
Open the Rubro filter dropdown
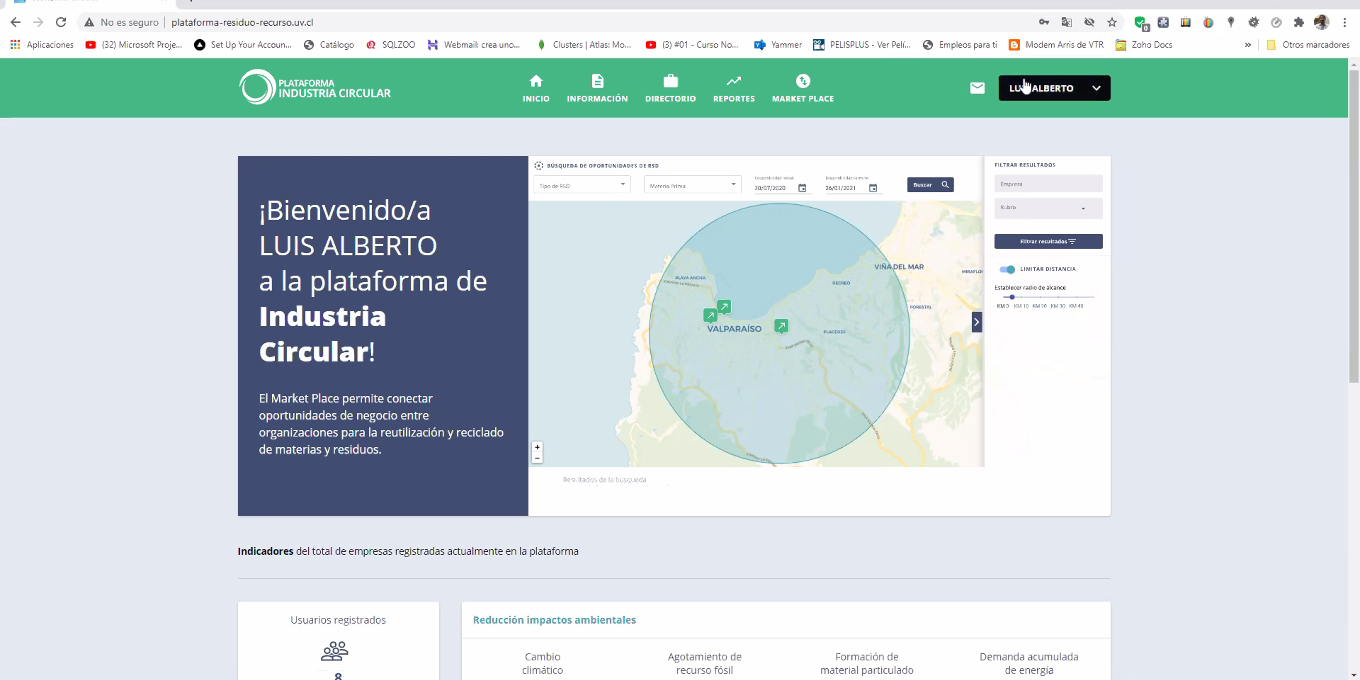click(1048, 208)
